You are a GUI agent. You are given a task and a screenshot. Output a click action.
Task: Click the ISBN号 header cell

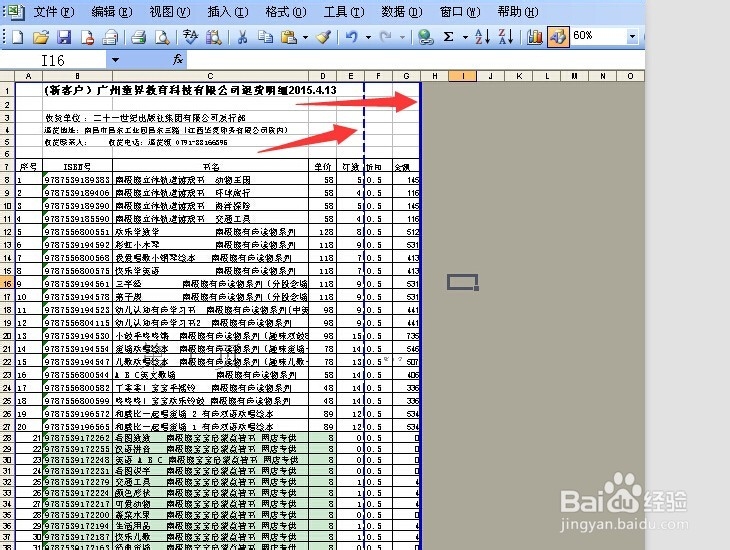(x=77, y=167)
